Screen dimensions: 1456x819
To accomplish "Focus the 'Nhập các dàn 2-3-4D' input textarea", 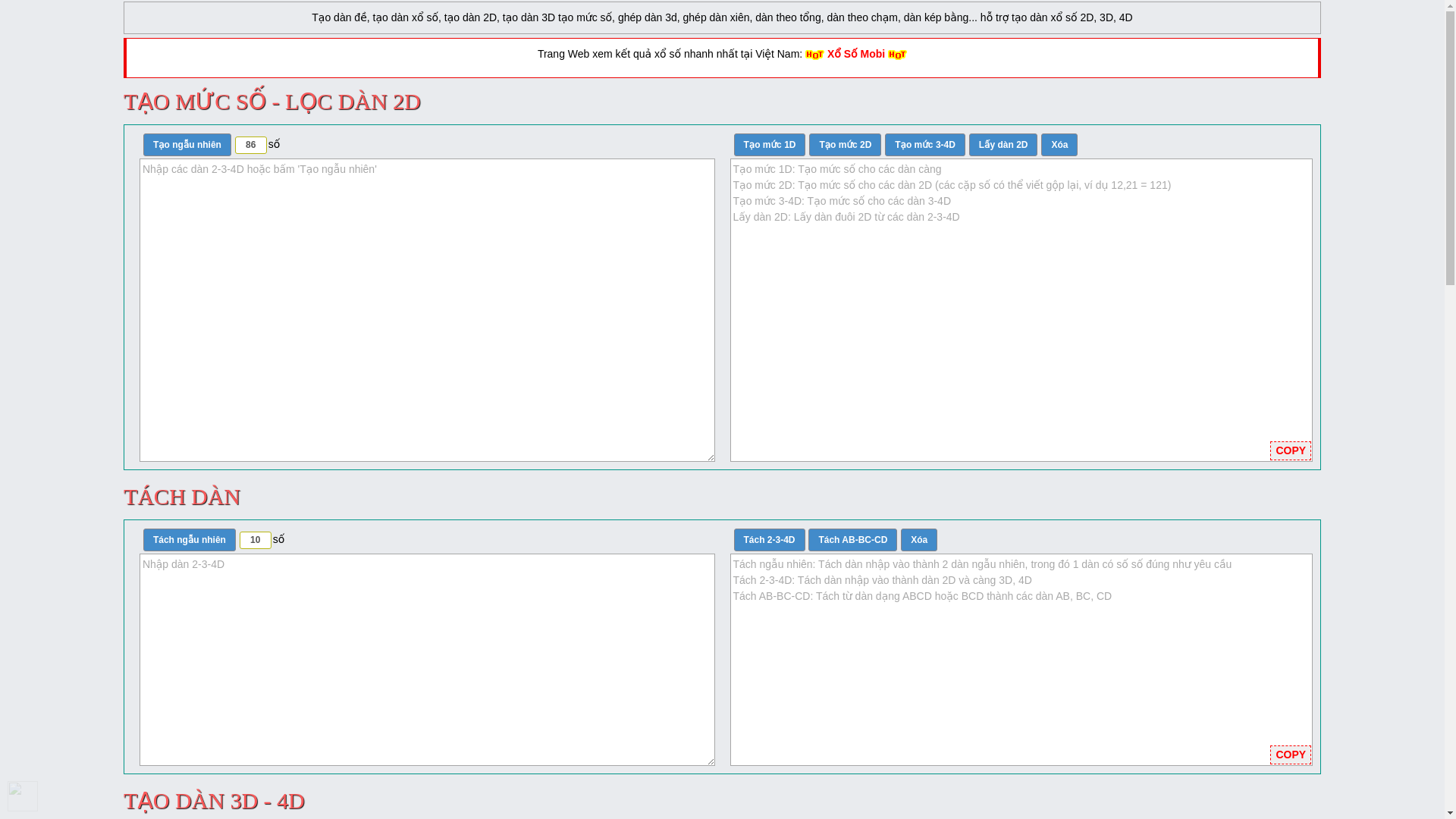I will pos(427,309).
